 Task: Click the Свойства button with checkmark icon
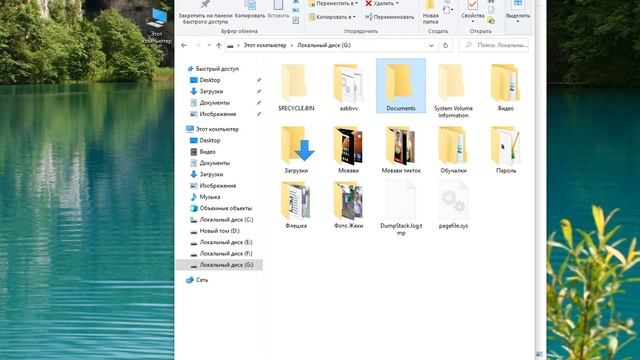[473, 10]
